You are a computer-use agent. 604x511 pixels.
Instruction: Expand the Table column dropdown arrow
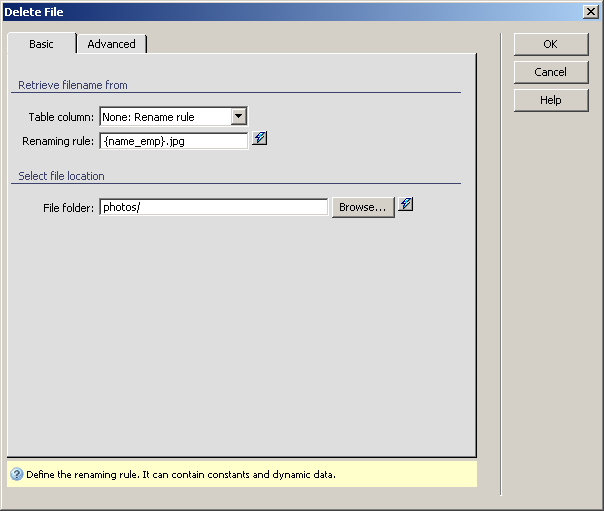coord(238,116)
